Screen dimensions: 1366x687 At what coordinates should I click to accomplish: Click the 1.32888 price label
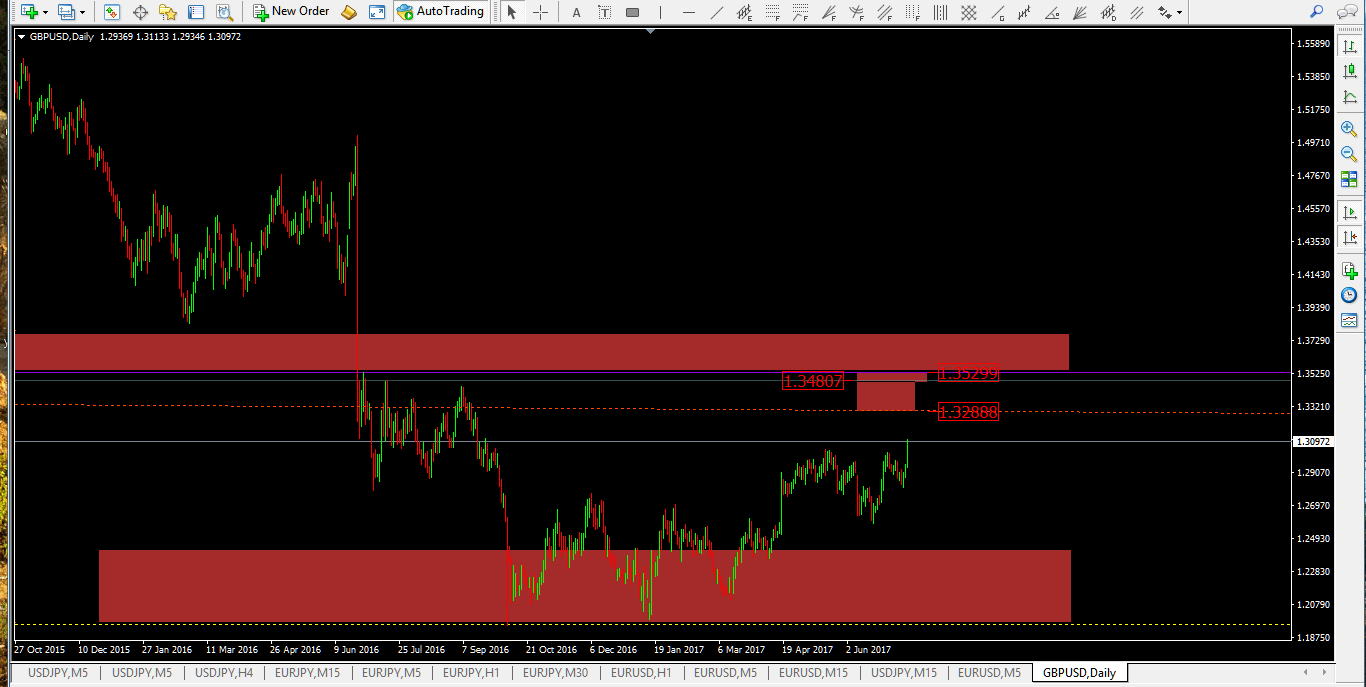(968, 411)
